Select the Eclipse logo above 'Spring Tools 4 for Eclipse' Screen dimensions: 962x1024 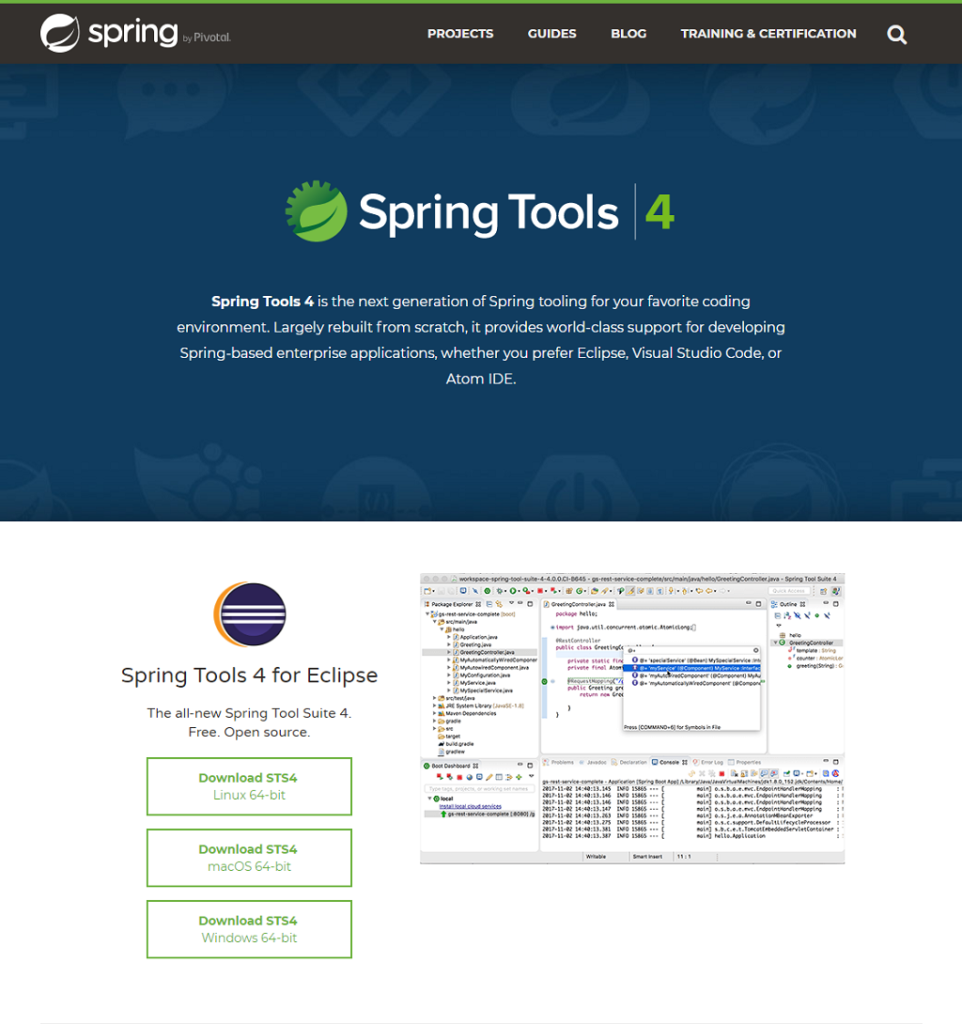[249, 613]
